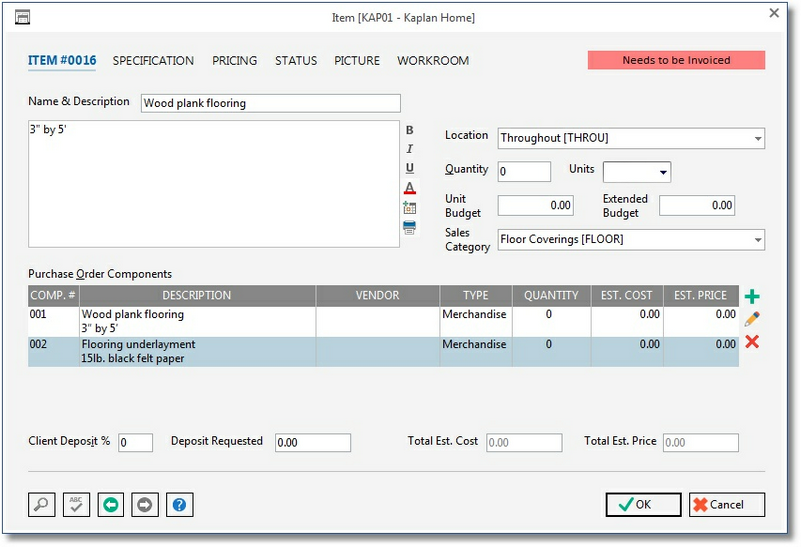Screen dimensions: 801x547
Task: Click the EST. PRICE column header
Action: point(700,295)
